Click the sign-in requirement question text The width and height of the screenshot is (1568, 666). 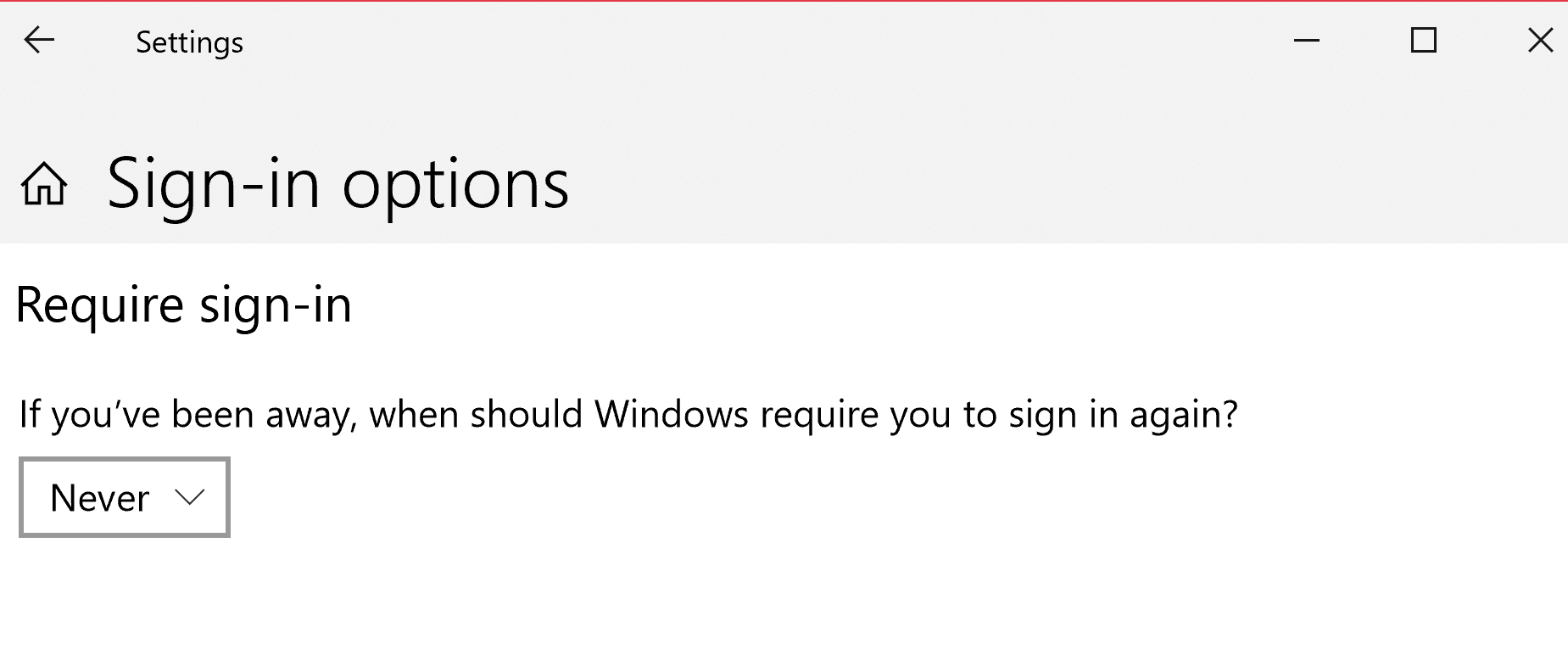pyautogui.click(x=628, y=414)
